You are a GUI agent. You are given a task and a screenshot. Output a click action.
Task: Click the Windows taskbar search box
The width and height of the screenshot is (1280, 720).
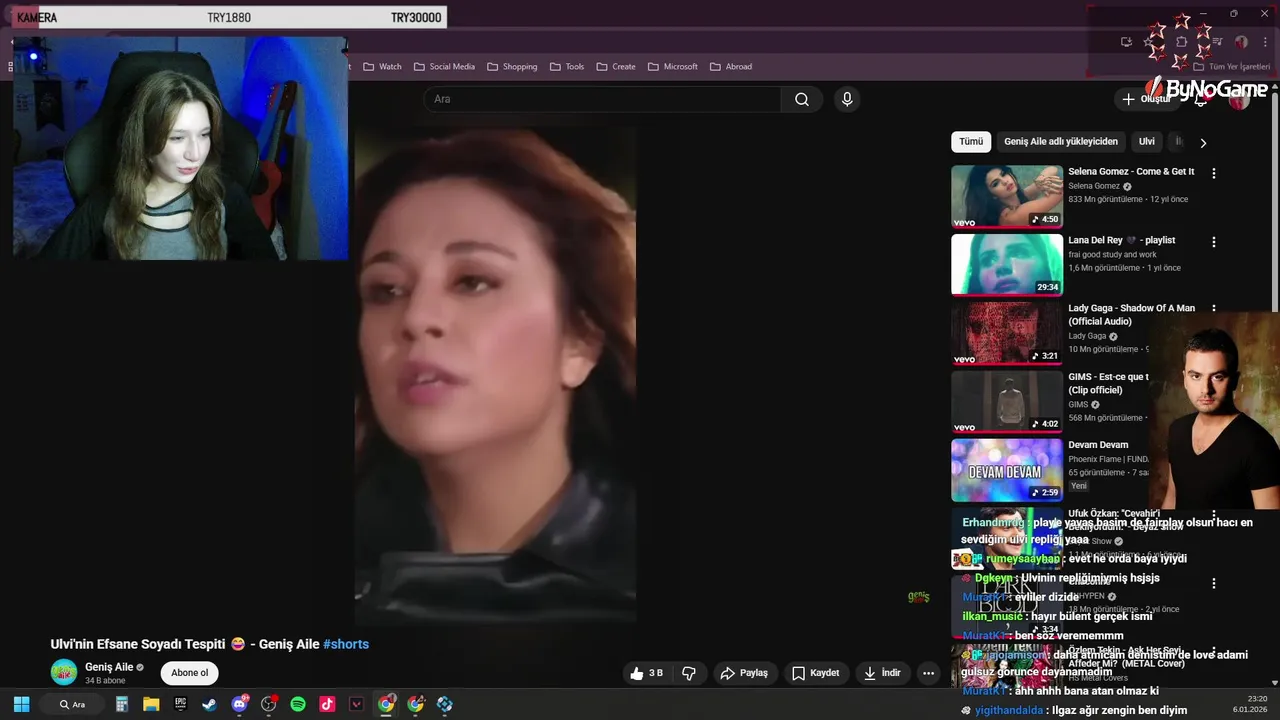[74, 704]
